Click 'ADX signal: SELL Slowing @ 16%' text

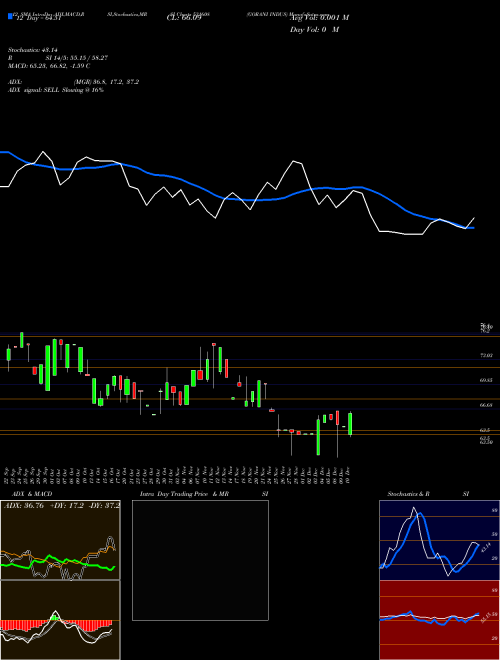click(x=56, y=90)
